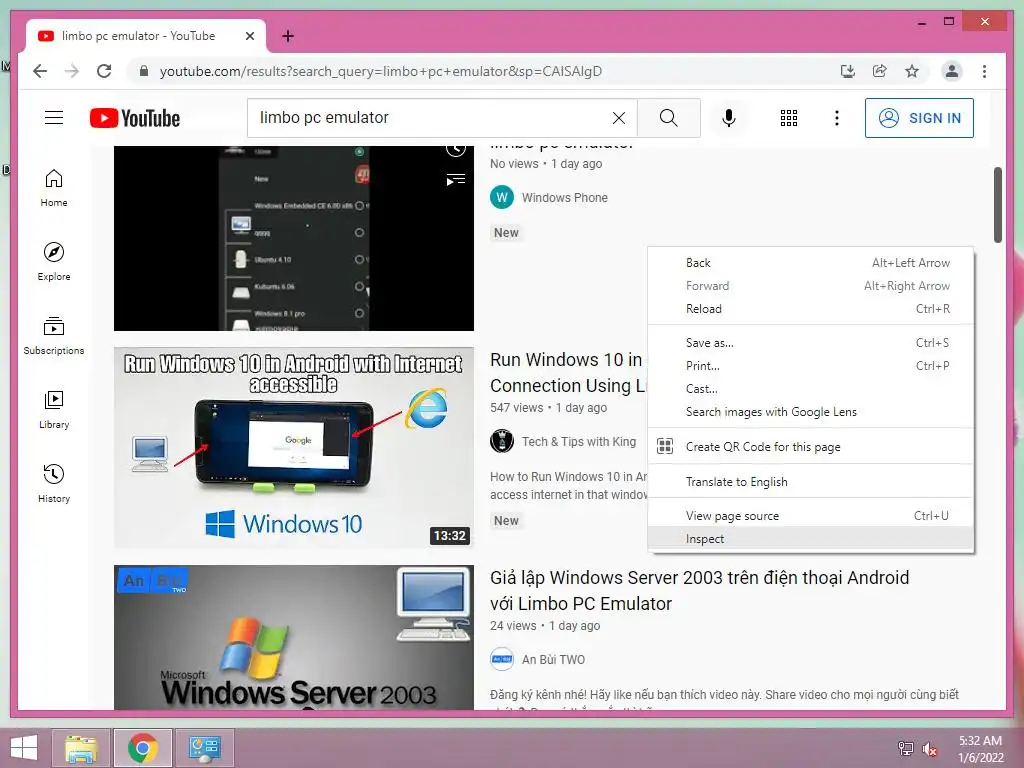Open YouTube settings three-dot menu
Image resolution: width=1024 pixels, height=768 pixels.
coord(837,118)
